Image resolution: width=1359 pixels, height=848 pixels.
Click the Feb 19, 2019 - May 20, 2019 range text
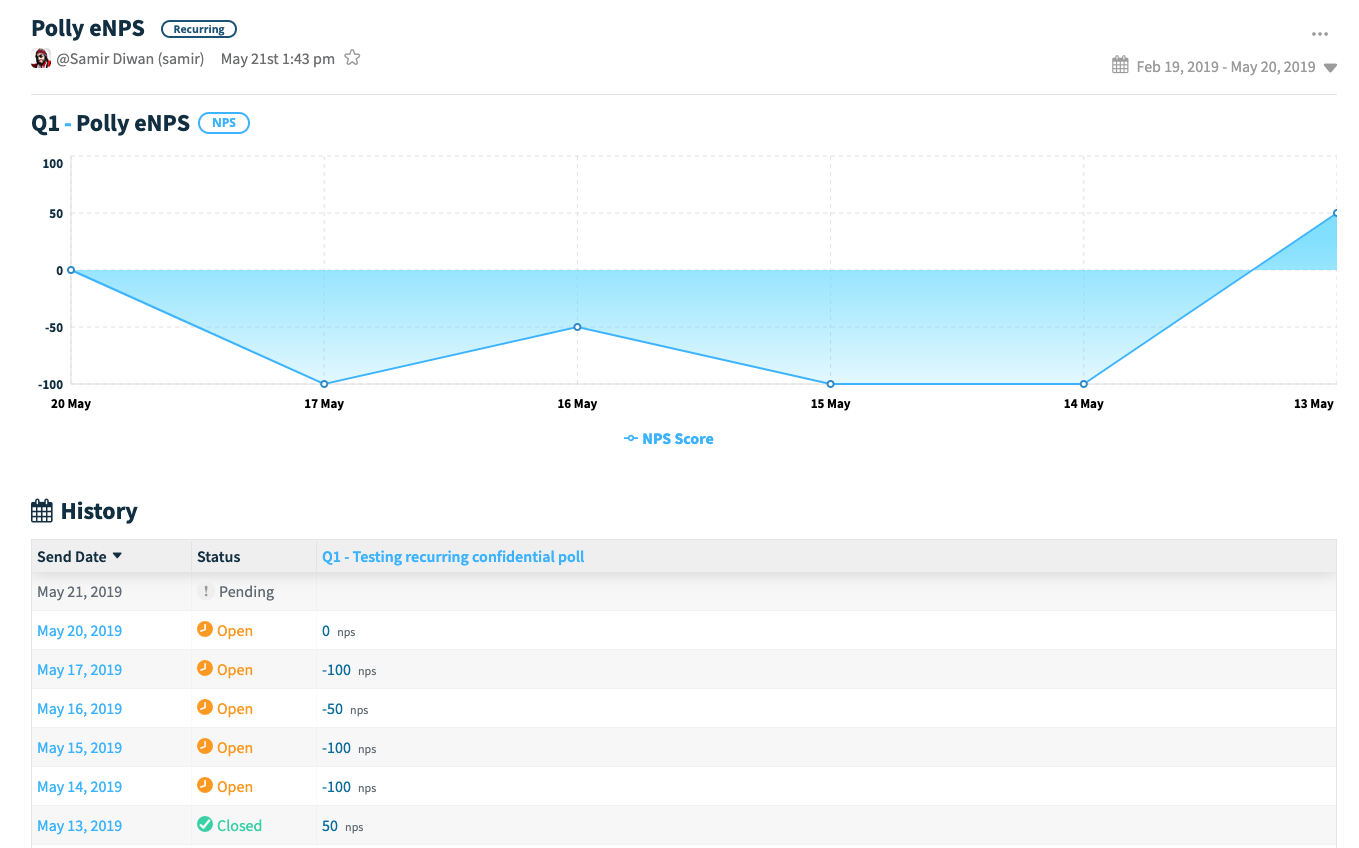click(1226, 67)
